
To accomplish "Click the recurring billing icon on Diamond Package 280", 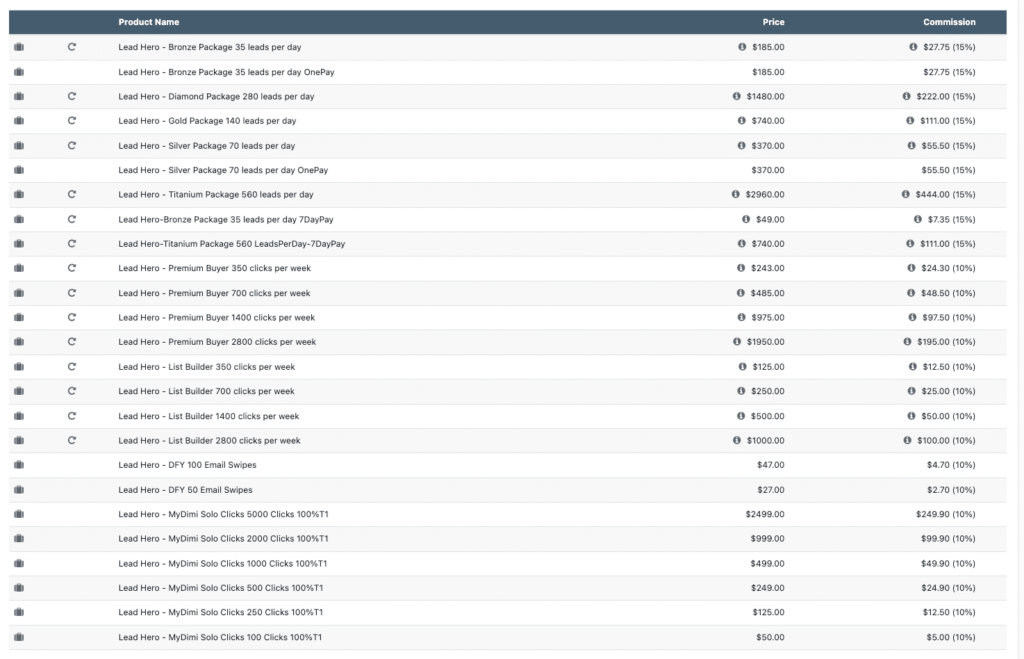I will click(x=70, y=96).
